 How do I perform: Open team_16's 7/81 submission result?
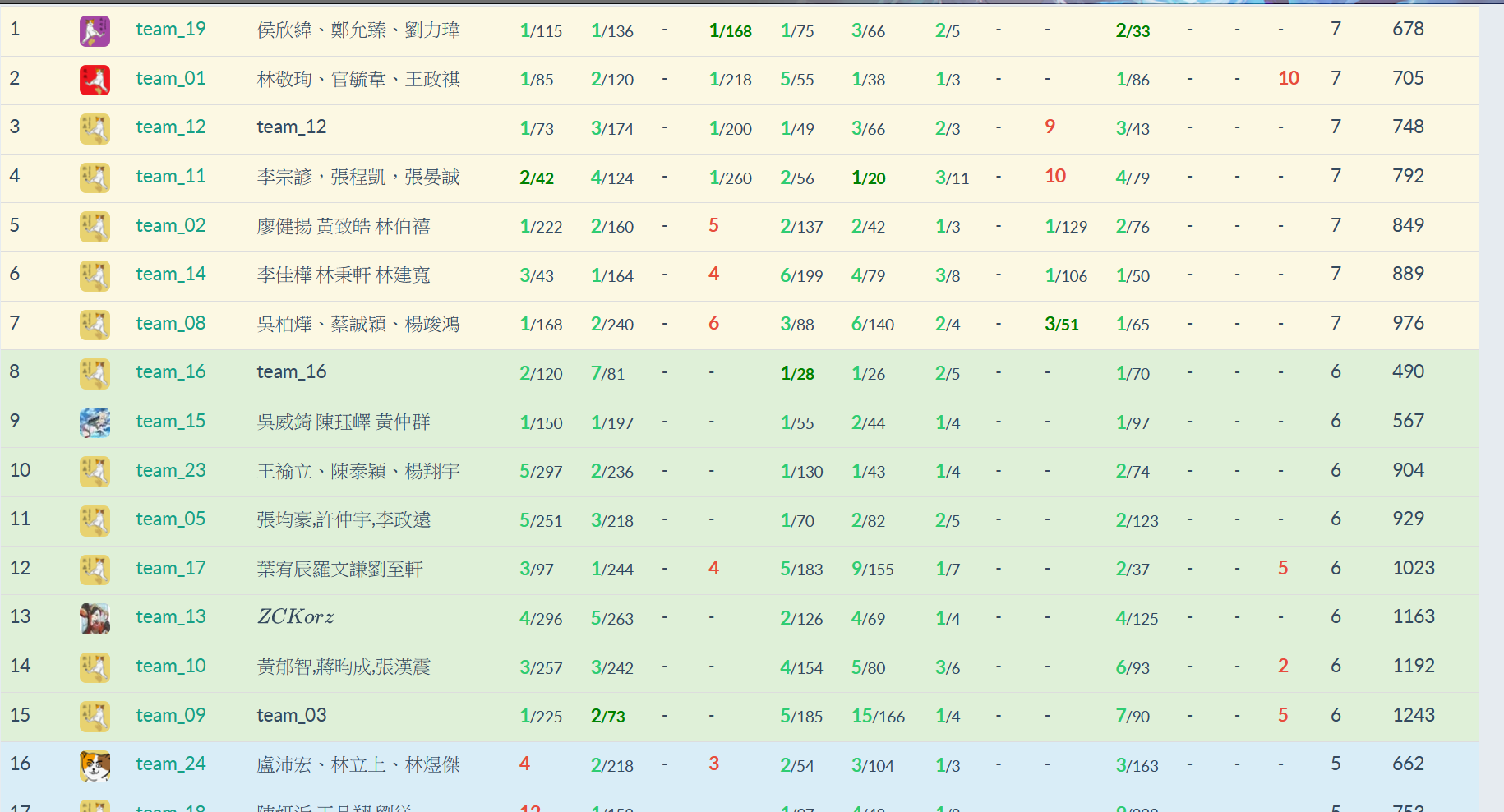click(607, 374)
